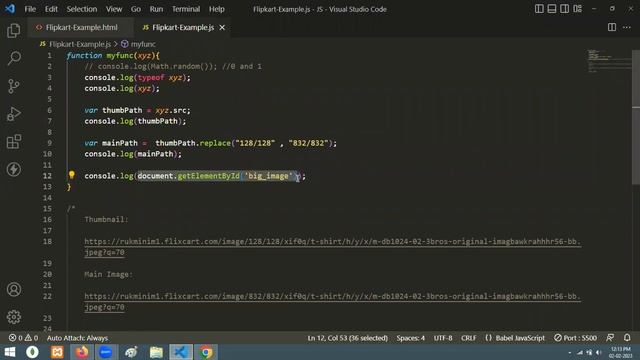This screenshot has width=640, height=360.
Task: Open the Accounts menu icon
Action: [13, 289]
